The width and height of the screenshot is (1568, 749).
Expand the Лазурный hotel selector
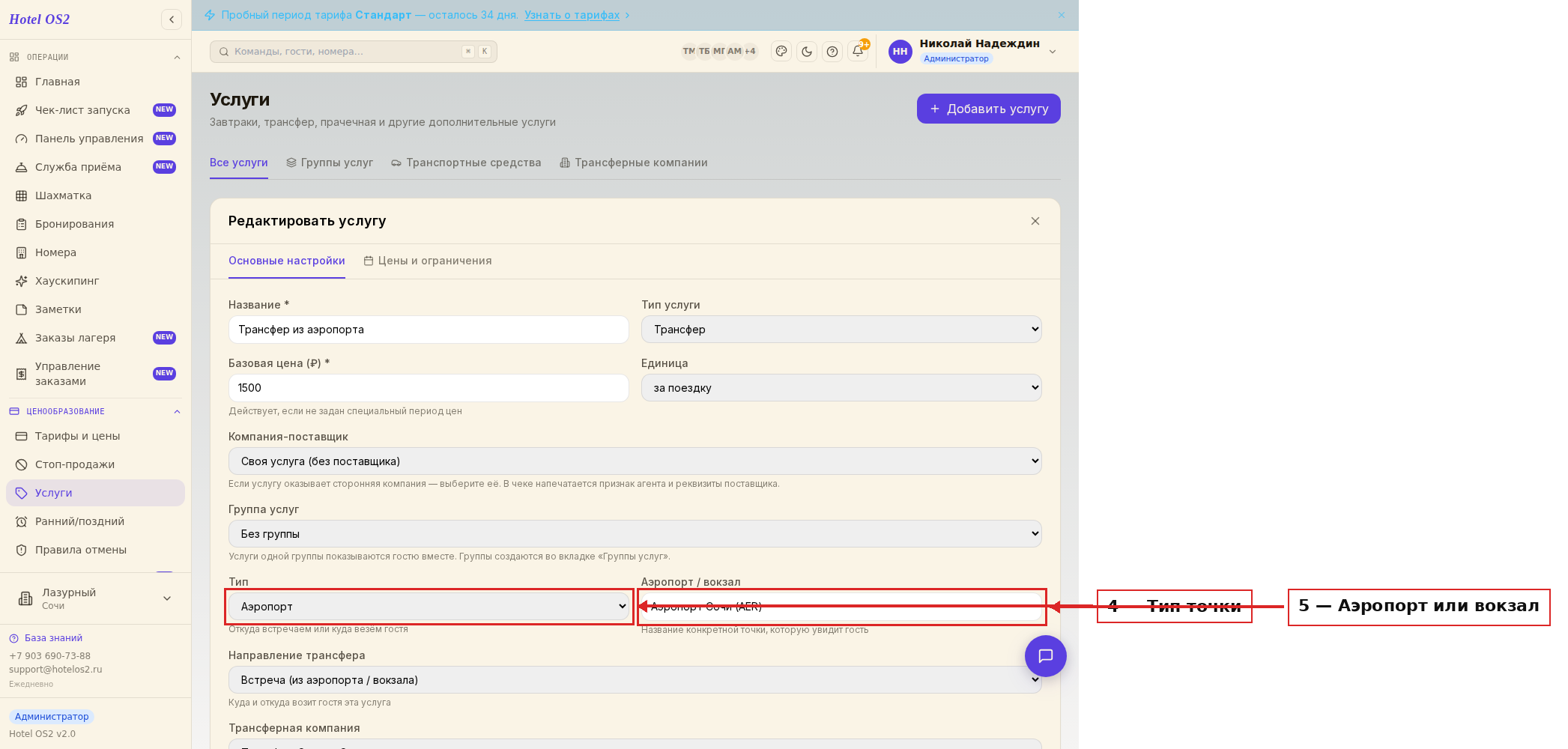(95, 598)
